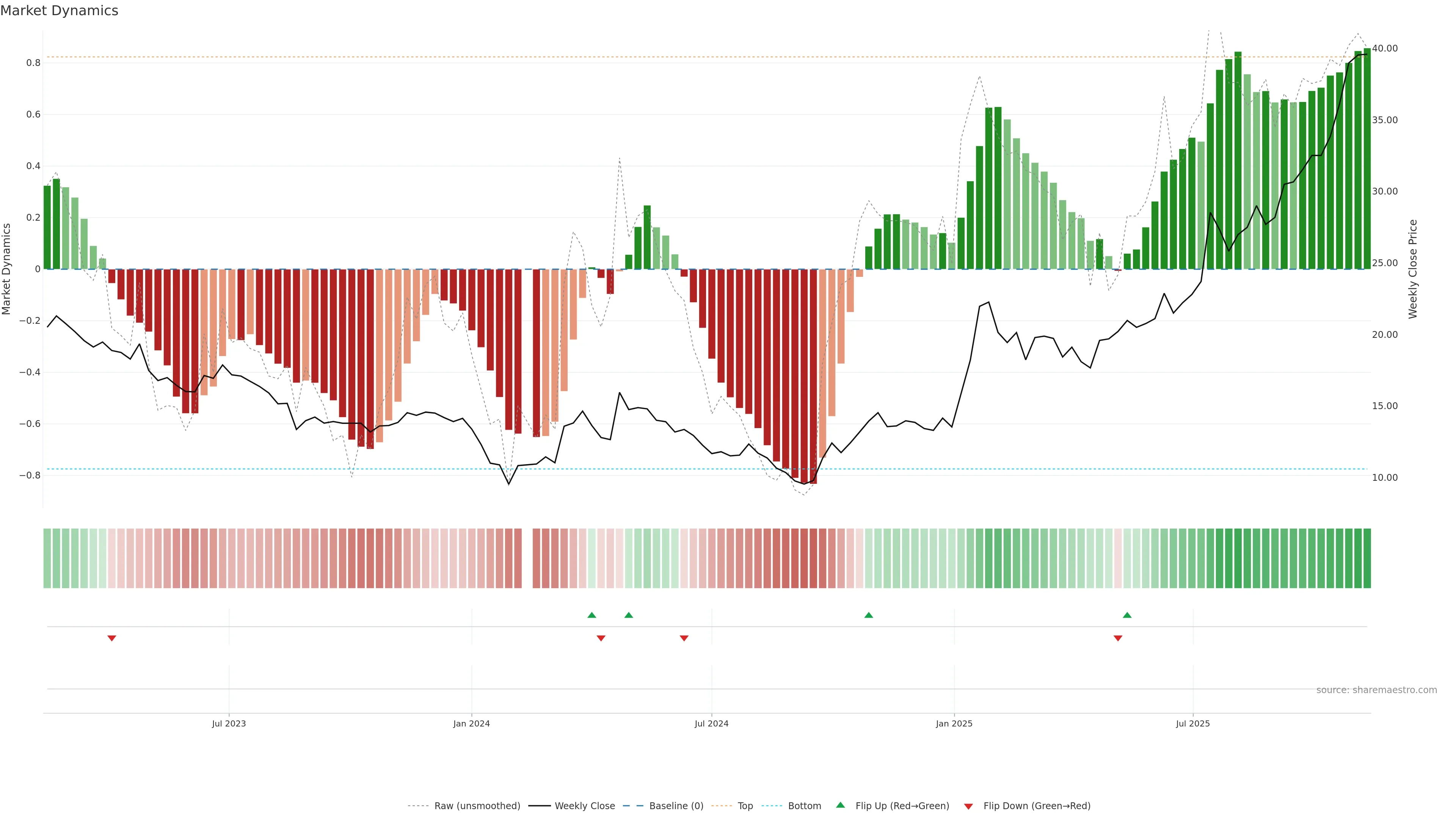Click the first green flip-up marker after Jan 2024
The image size is (1456, 819).
tap(592, 615)
